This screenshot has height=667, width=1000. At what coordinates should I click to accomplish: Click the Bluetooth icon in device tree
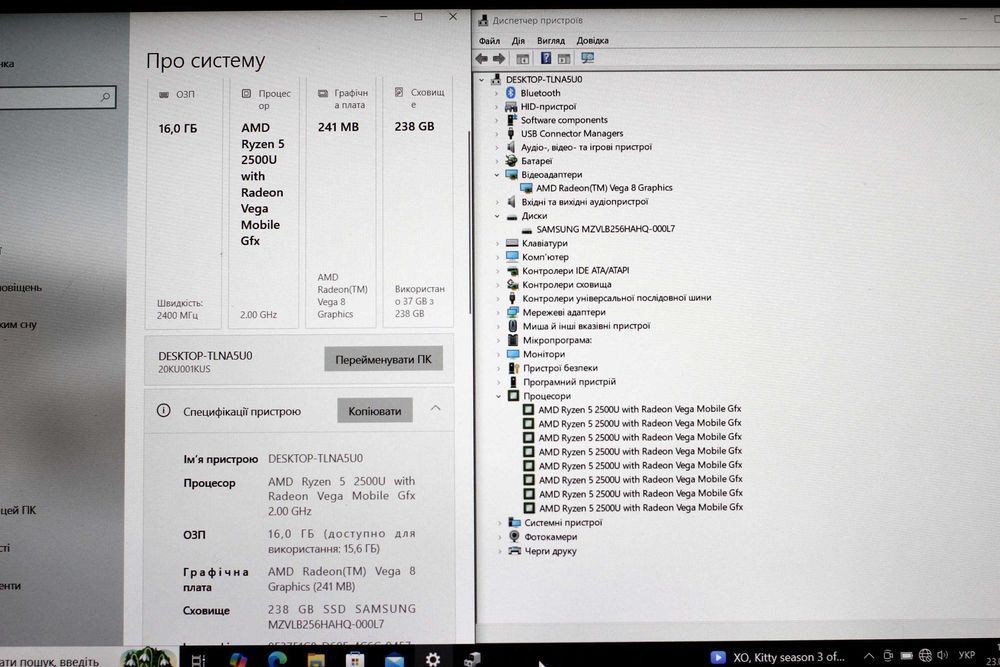510,93
